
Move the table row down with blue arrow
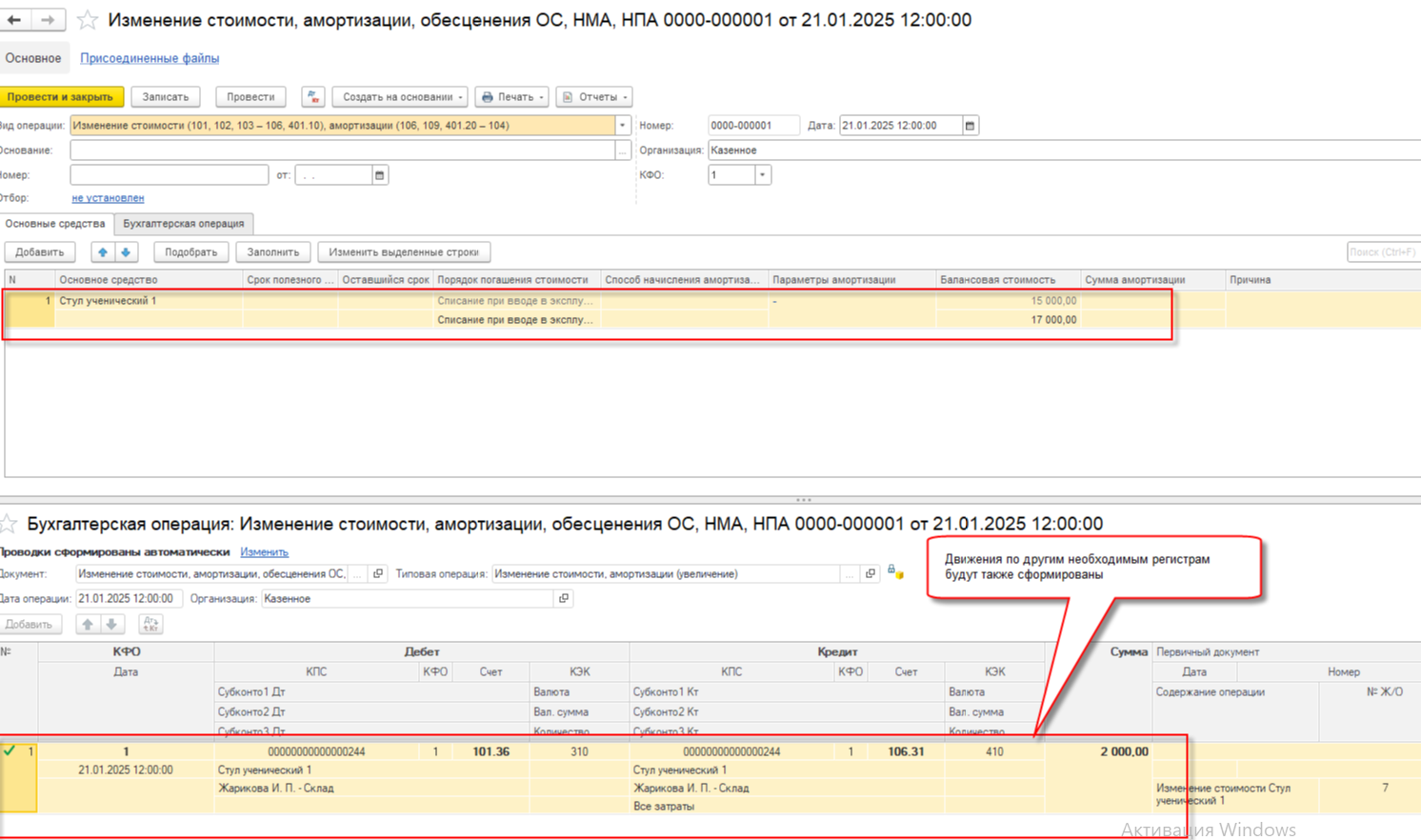126,252
